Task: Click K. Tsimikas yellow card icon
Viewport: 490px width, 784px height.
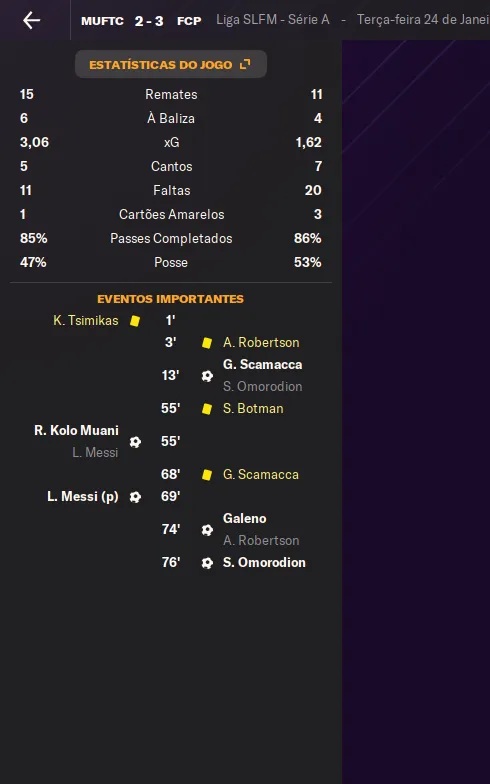Action: [x=134, y=321]
